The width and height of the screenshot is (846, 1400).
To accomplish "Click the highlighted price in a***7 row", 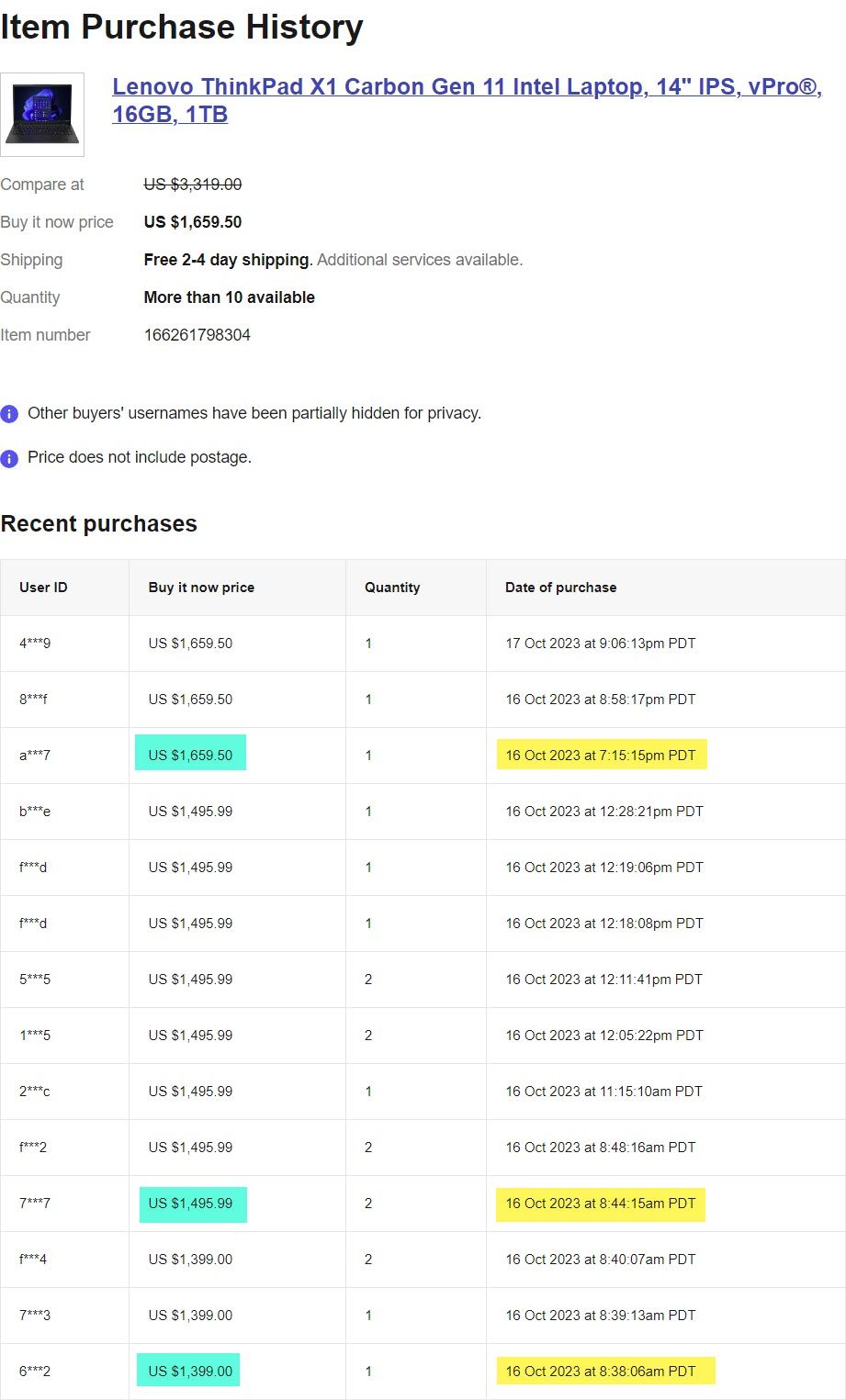I will (190, 754).
